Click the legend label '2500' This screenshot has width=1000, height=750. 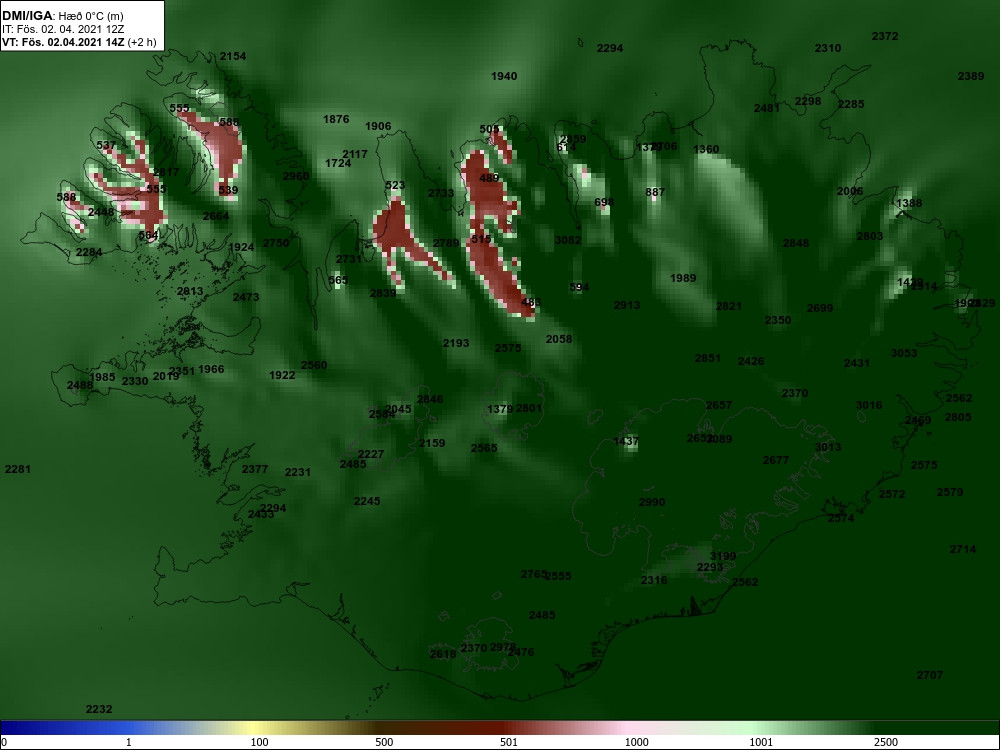(x=886, y=742)
